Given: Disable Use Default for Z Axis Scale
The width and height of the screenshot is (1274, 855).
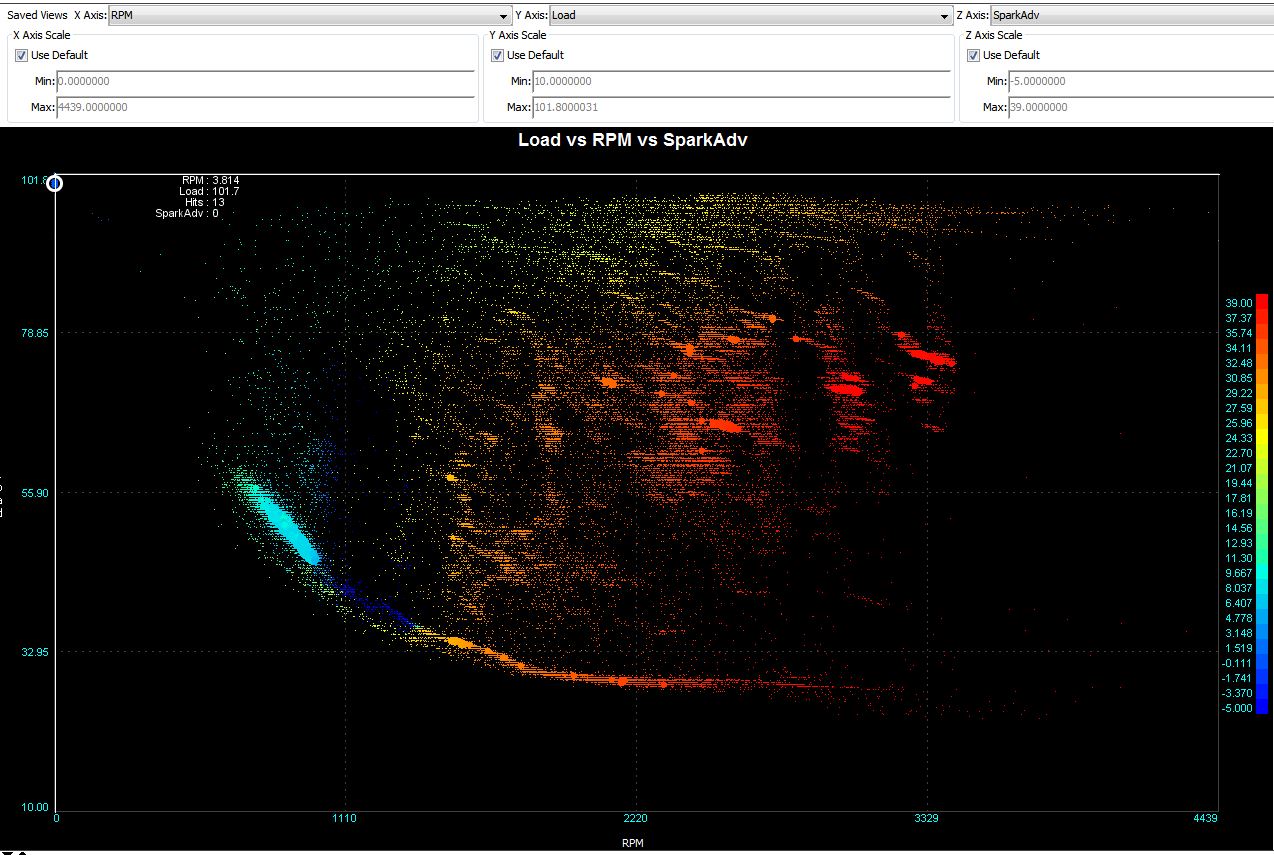Looking at the screenshot, I should pos(973,55).
